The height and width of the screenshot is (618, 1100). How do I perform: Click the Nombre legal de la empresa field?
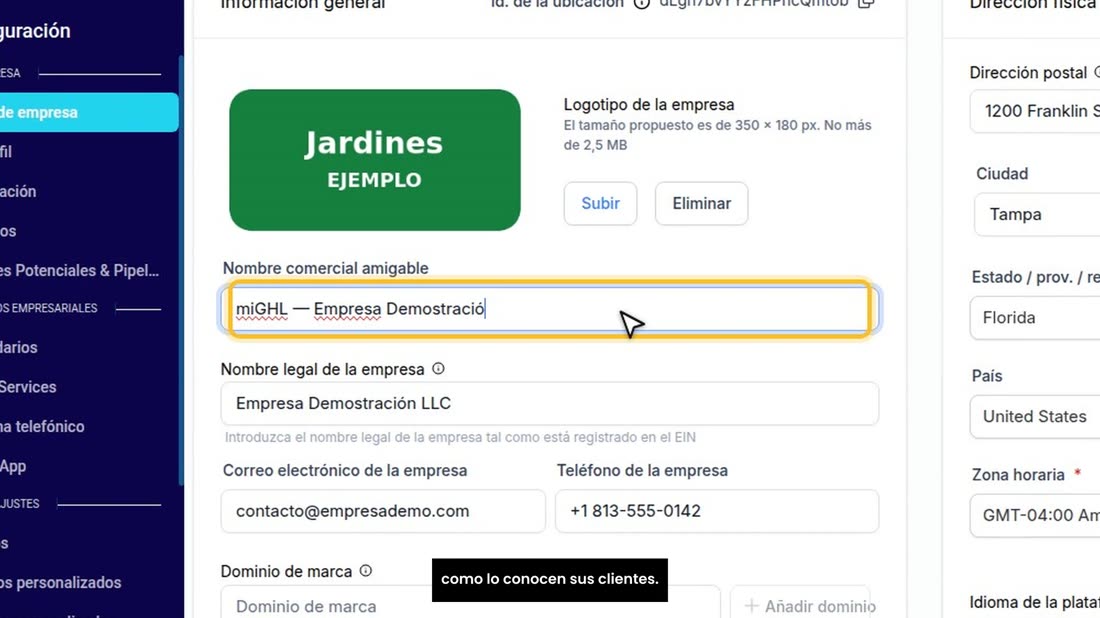550,403
